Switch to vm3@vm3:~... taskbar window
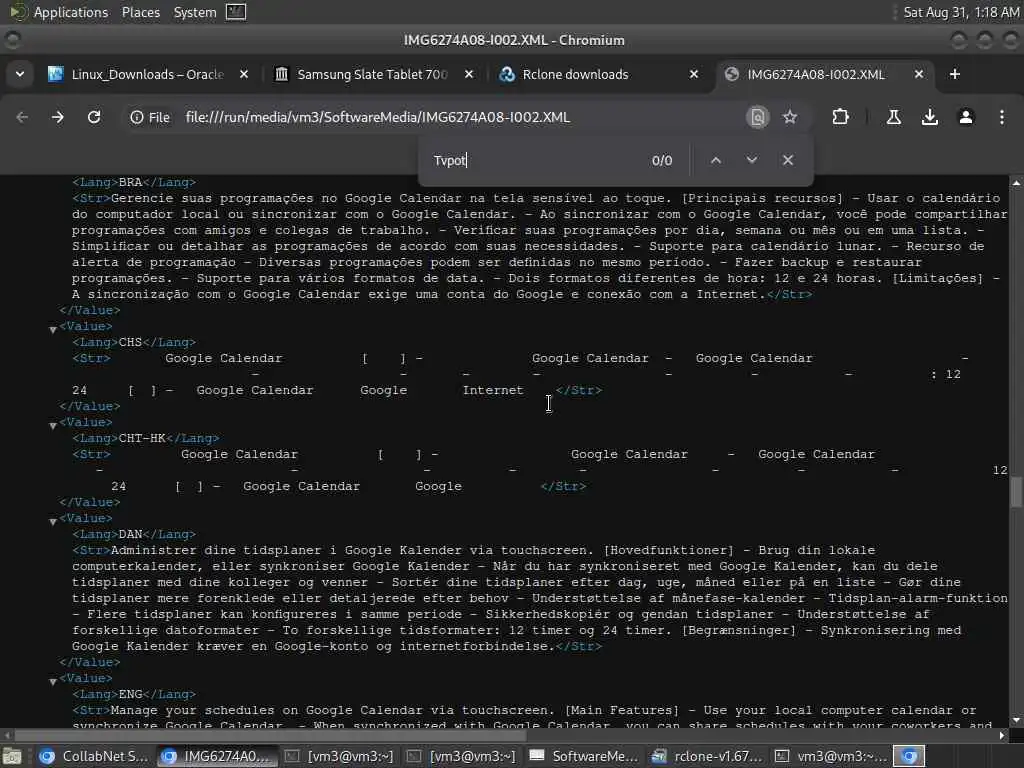Viewport: 1024px width, 768px height. [828, 756]
